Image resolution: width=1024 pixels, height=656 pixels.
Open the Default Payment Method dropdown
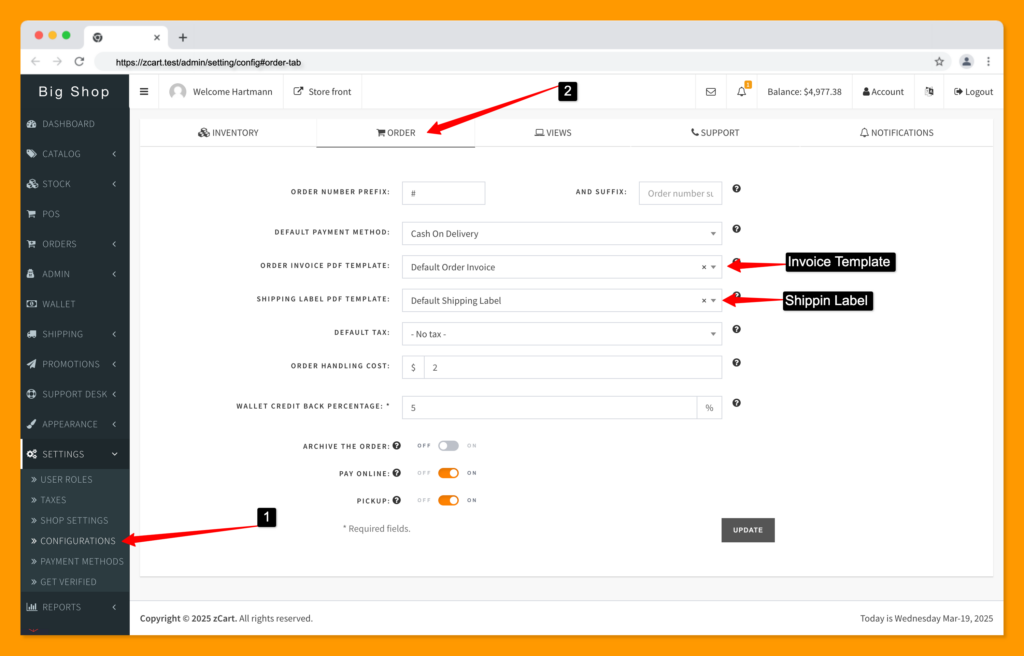560,231
